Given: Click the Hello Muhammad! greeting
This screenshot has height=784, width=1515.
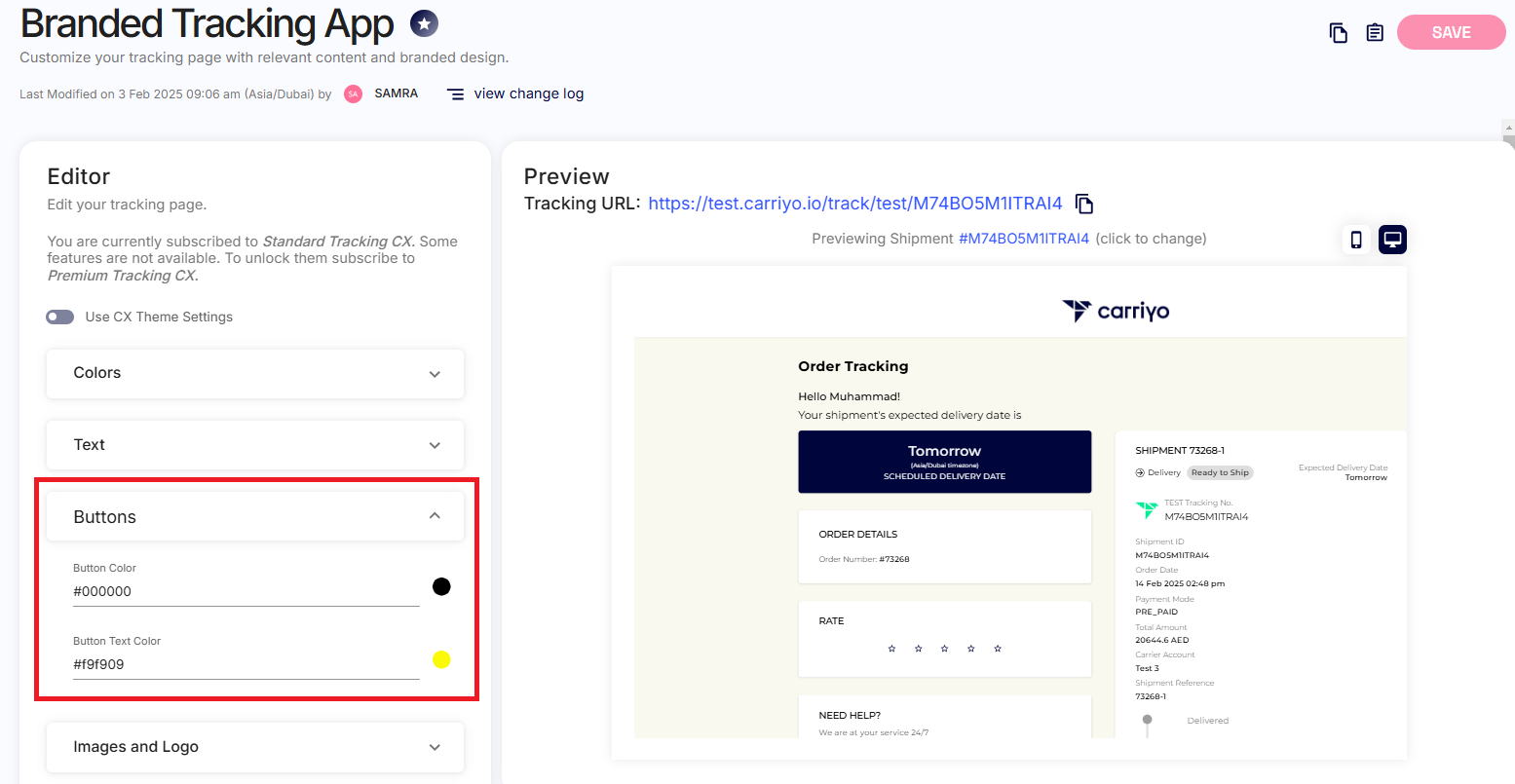Looking at the screenshot, I should tap(850, 396).
